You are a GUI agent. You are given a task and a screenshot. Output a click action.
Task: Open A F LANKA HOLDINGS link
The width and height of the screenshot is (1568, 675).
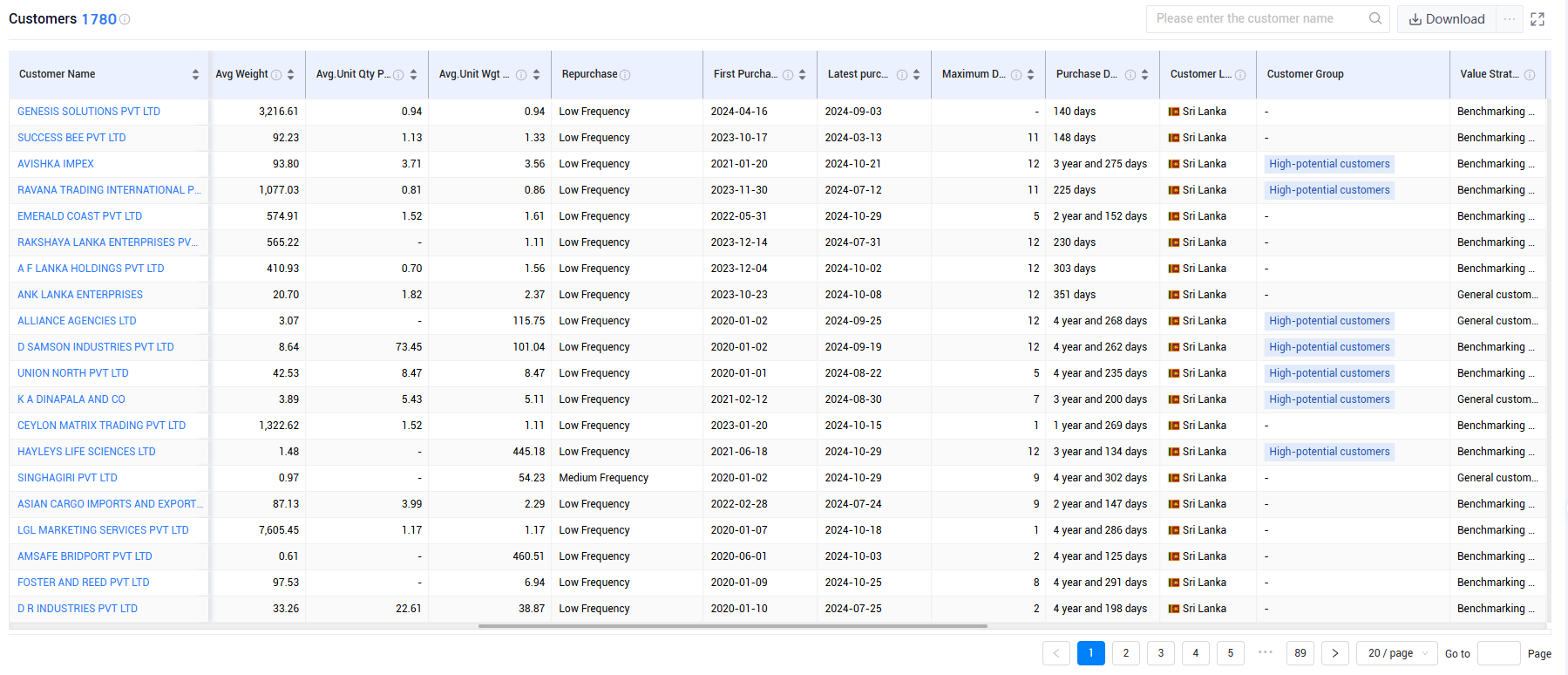coord(91,269)
